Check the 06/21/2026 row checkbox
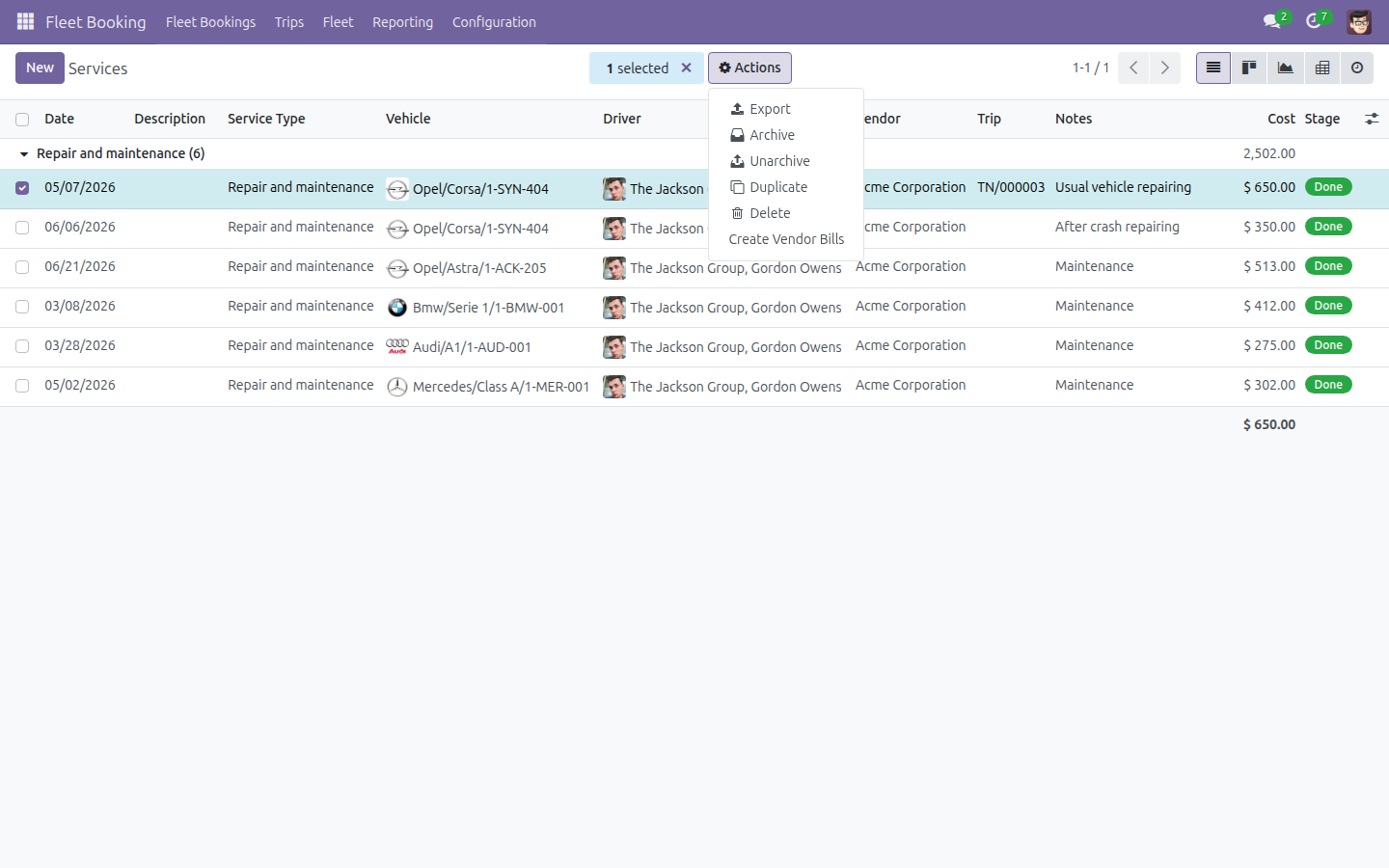The image size is (1389, 868). (22, 267)
